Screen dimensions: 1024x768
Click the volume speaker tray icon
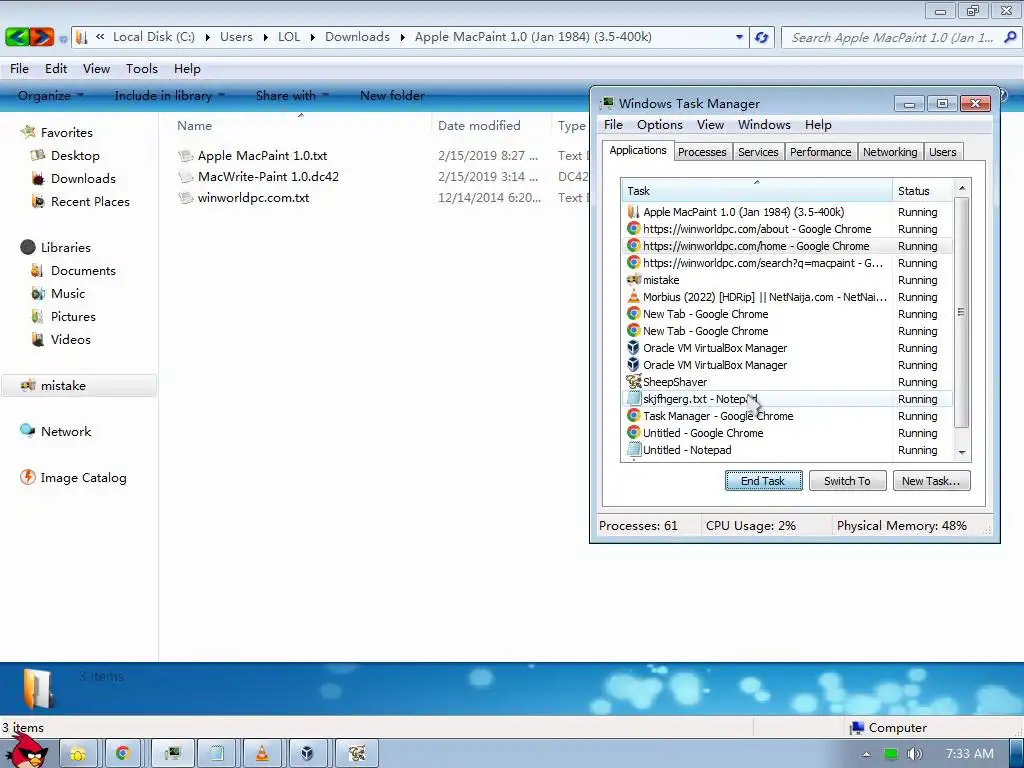point(914,754)
